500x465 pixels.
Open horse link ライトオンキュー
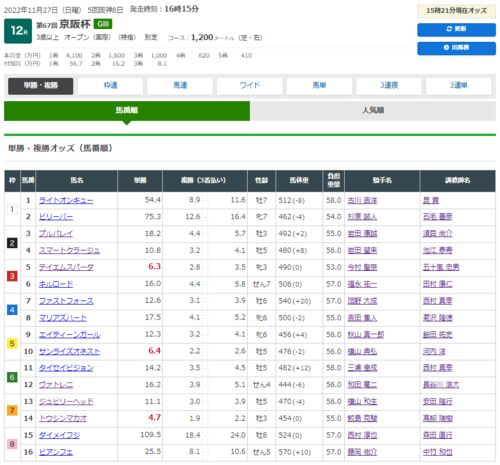[x=66, y=201]
